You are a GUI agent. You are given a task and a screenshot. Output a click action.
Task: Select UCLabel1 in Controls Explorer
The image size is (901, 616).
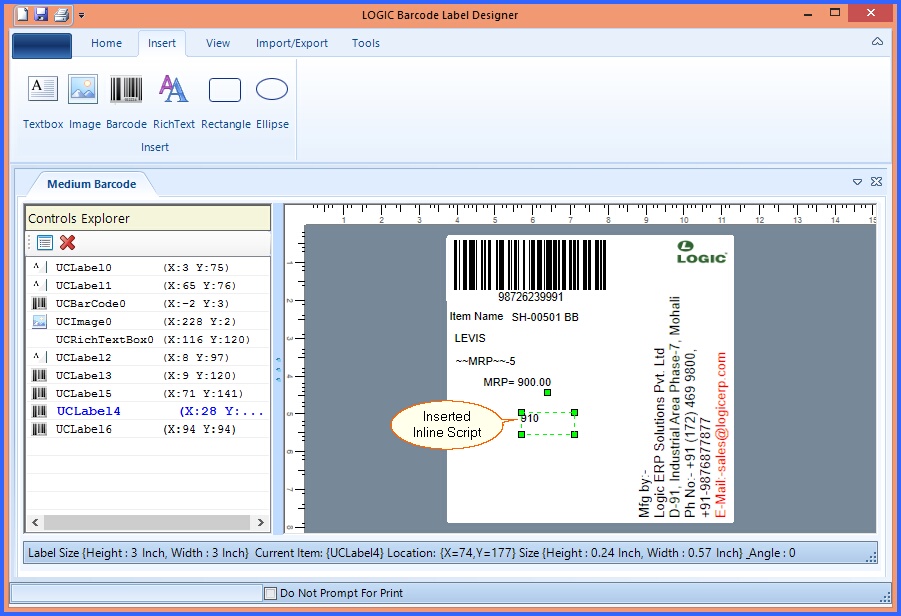(148, 285)
